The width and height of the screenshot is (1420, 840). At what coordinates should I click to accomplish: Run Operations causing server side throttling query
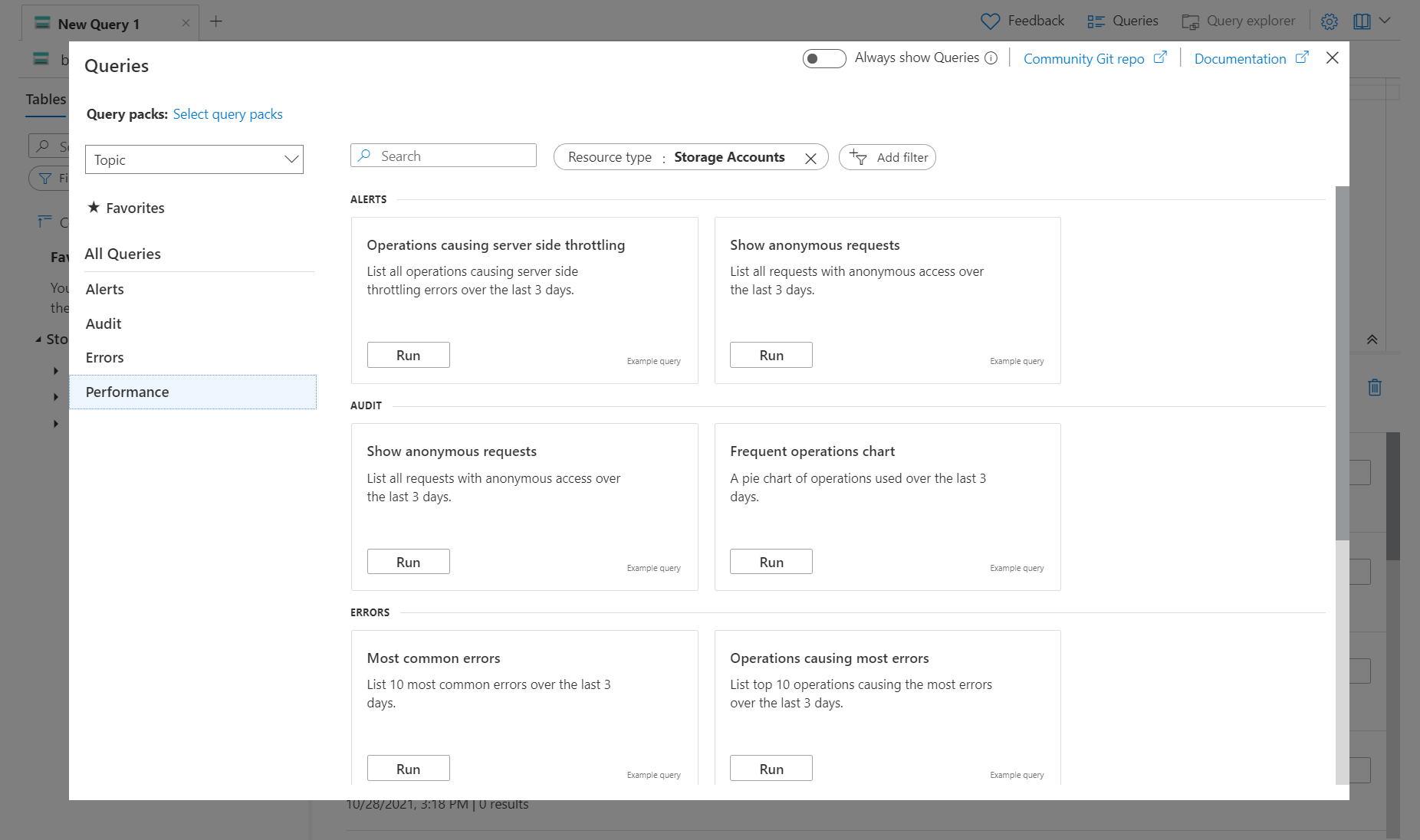click(408, 355)
